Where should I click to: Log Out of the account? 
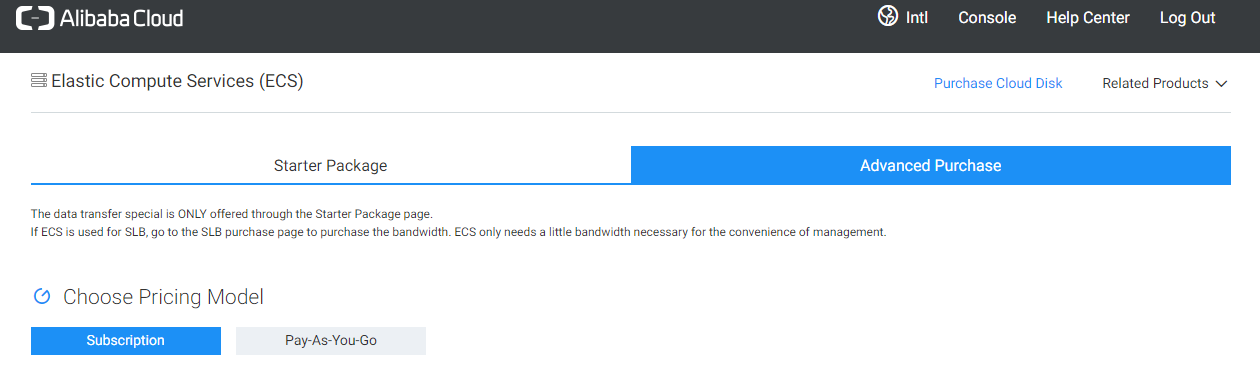point(1188,18)
